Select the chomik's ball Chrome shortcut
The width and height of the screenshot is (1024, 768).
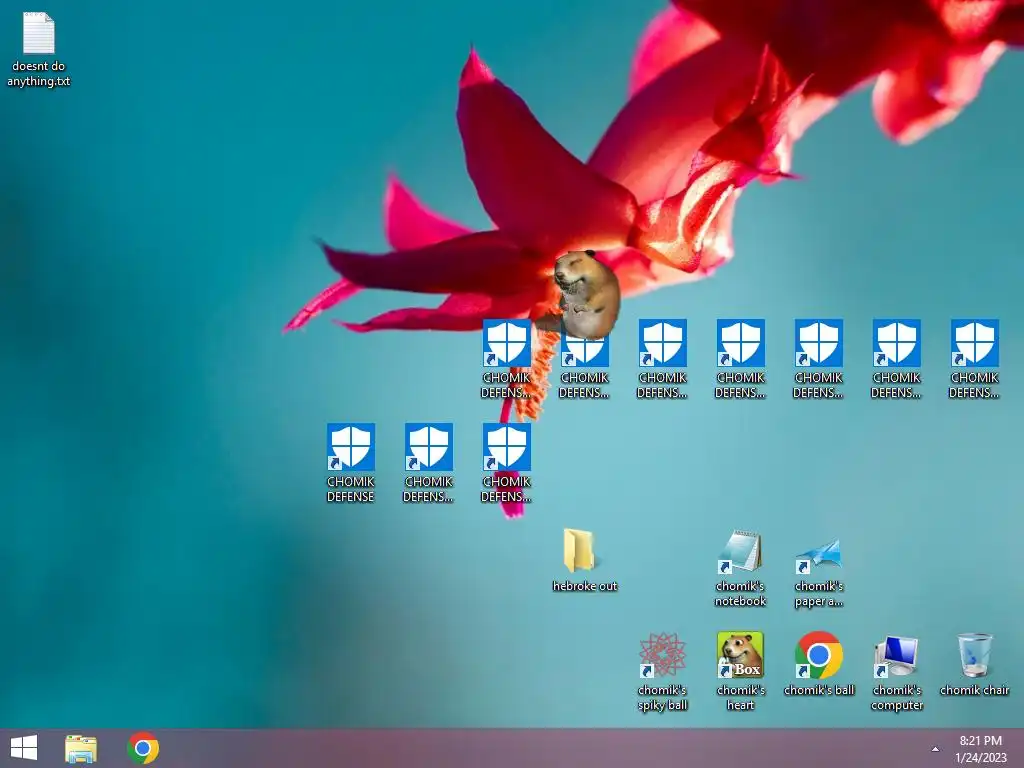(x=818, y=664)
